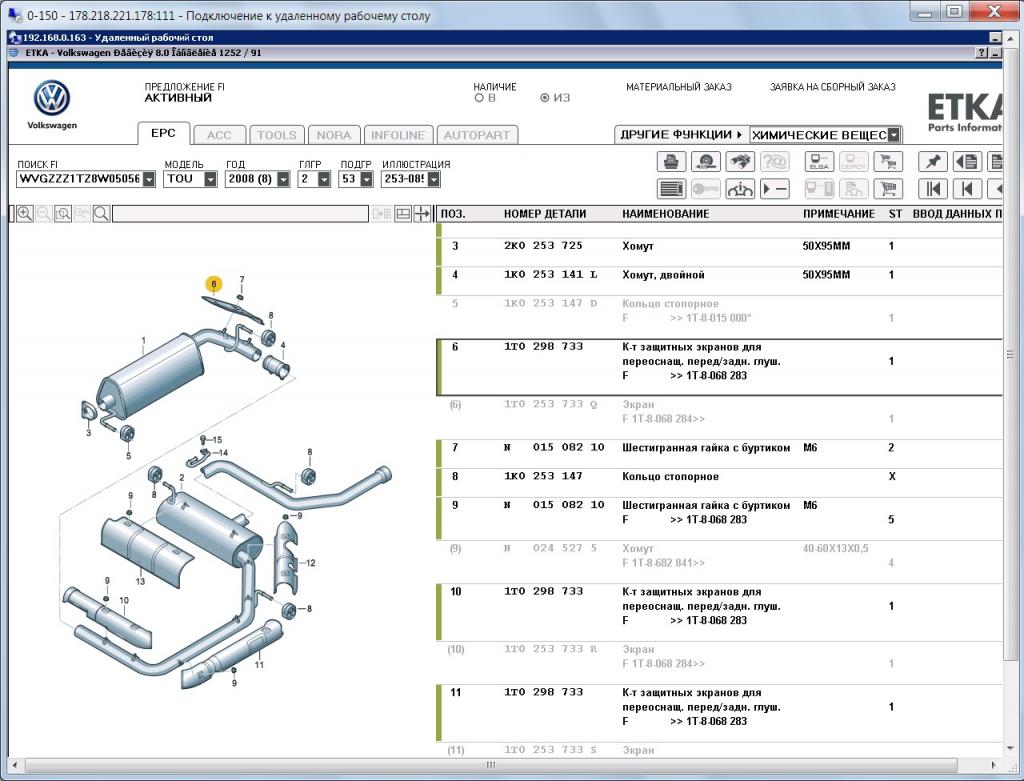
Task: Switch to the INFOLINE tab
Action: 398,135
